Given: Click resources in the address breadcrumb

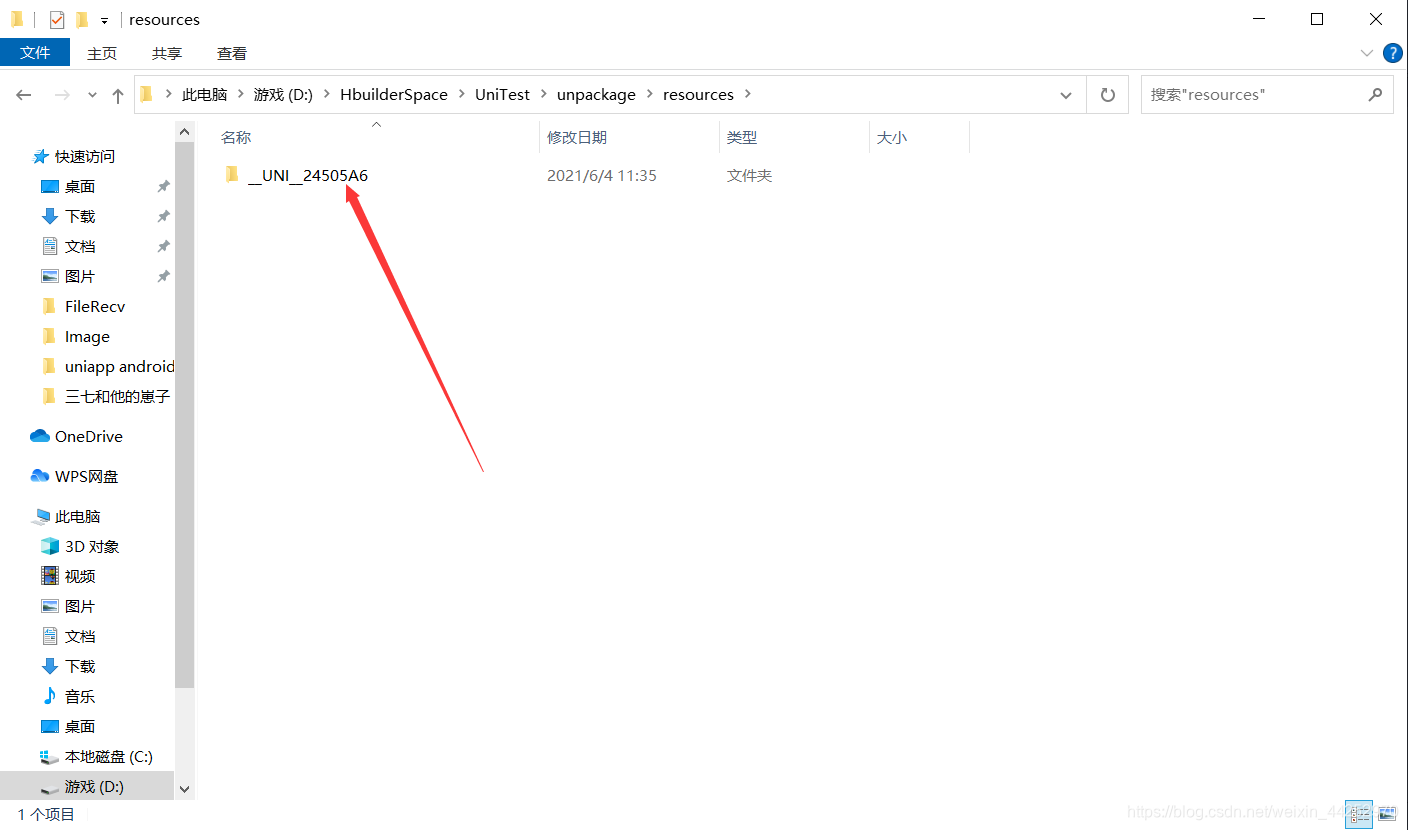Looking at the screenshot, I should coord(698,94).
